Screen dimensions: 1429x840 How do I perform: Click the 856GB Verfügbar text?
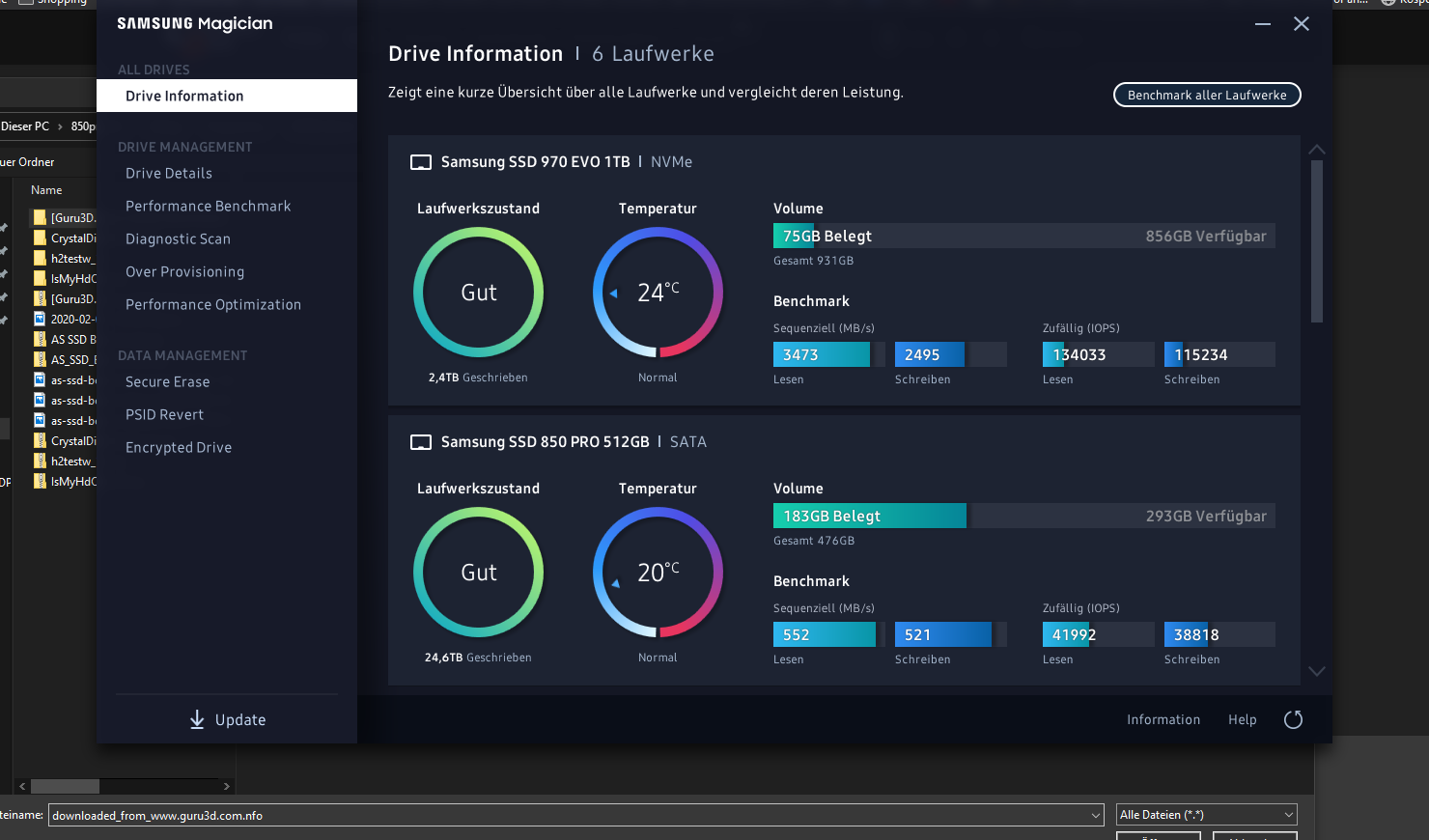click(x=1206, y=237)
